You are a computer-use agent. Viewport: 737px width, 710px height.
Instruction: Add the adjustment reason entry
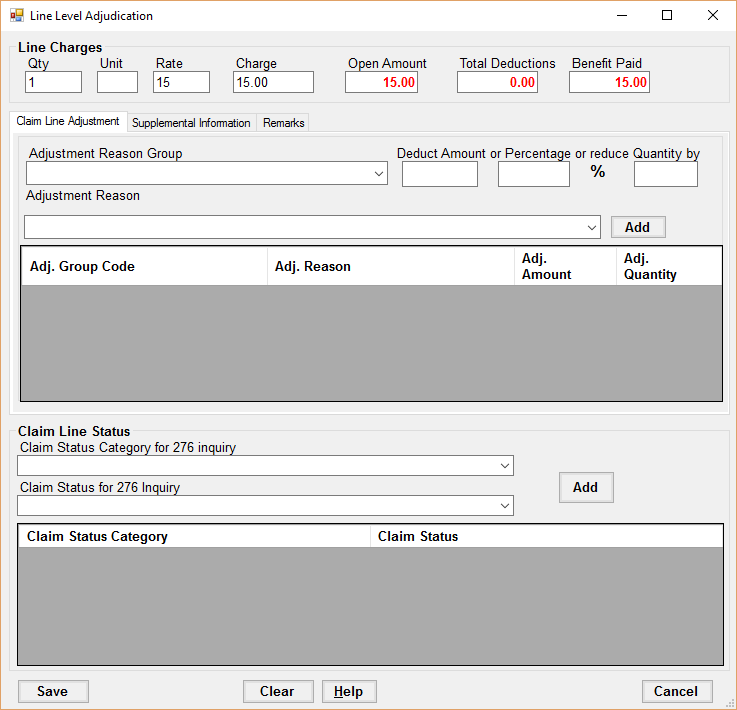637,227
